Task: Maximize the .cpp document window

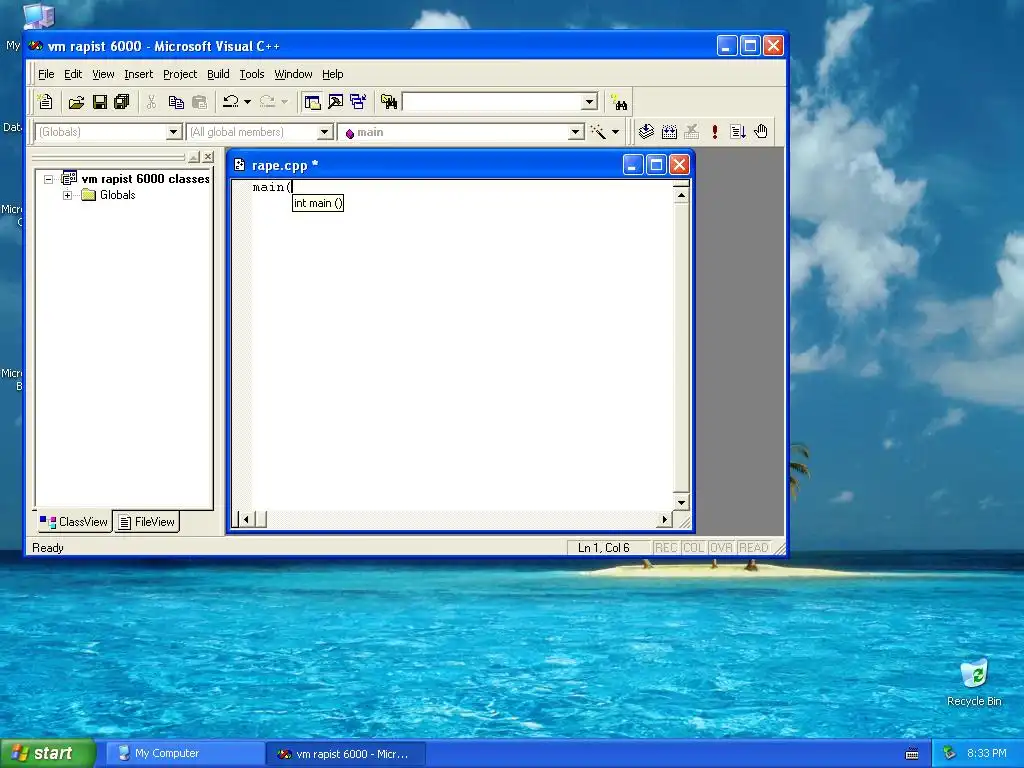Action: (656, 165)
